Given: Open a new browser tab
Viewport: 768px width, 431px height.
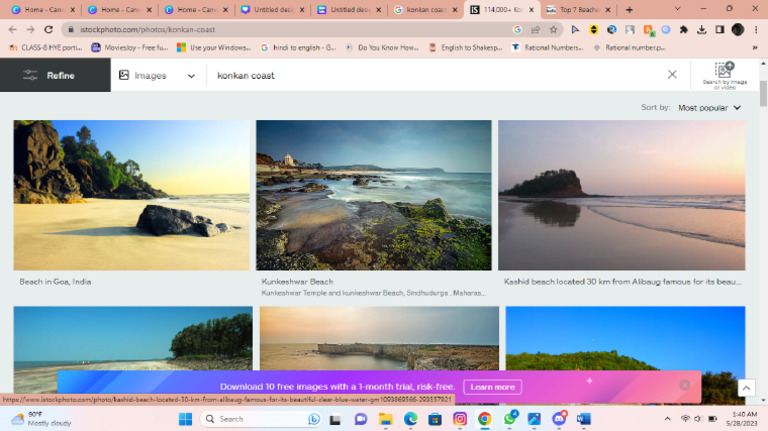Looking at the screenshot, I should pyautogui.click(x=629, y=10).
